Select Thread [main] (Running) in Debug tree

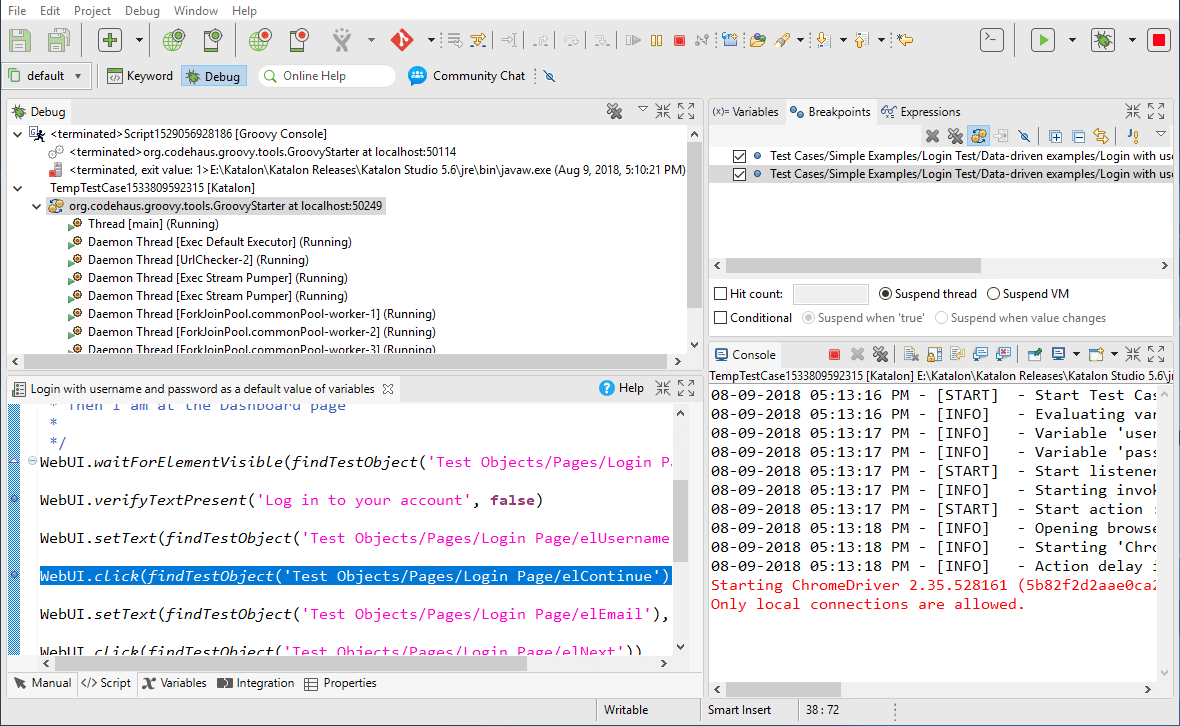[153, 224]
